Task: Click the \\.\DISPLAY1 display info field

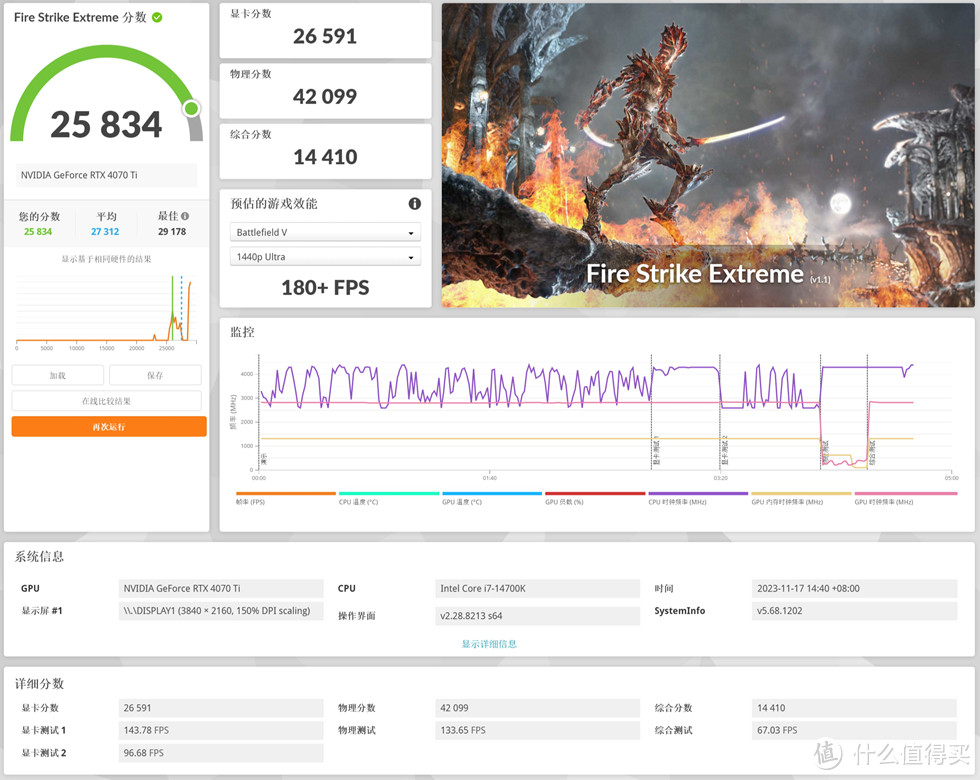Action: coord(221,611)
